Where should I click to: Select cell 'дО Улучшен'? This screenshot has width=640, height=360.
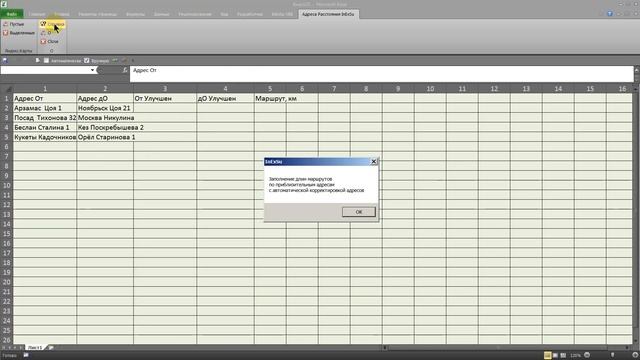(225, 98)
